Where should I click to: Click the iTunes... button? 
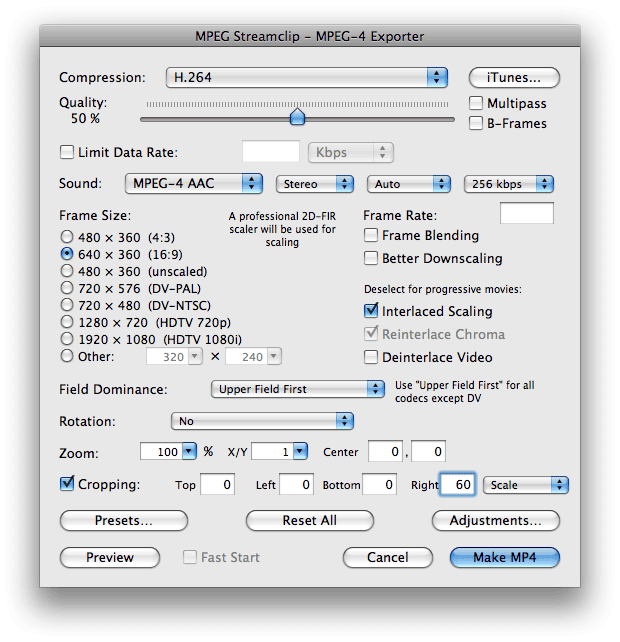[x=514, y=77]
